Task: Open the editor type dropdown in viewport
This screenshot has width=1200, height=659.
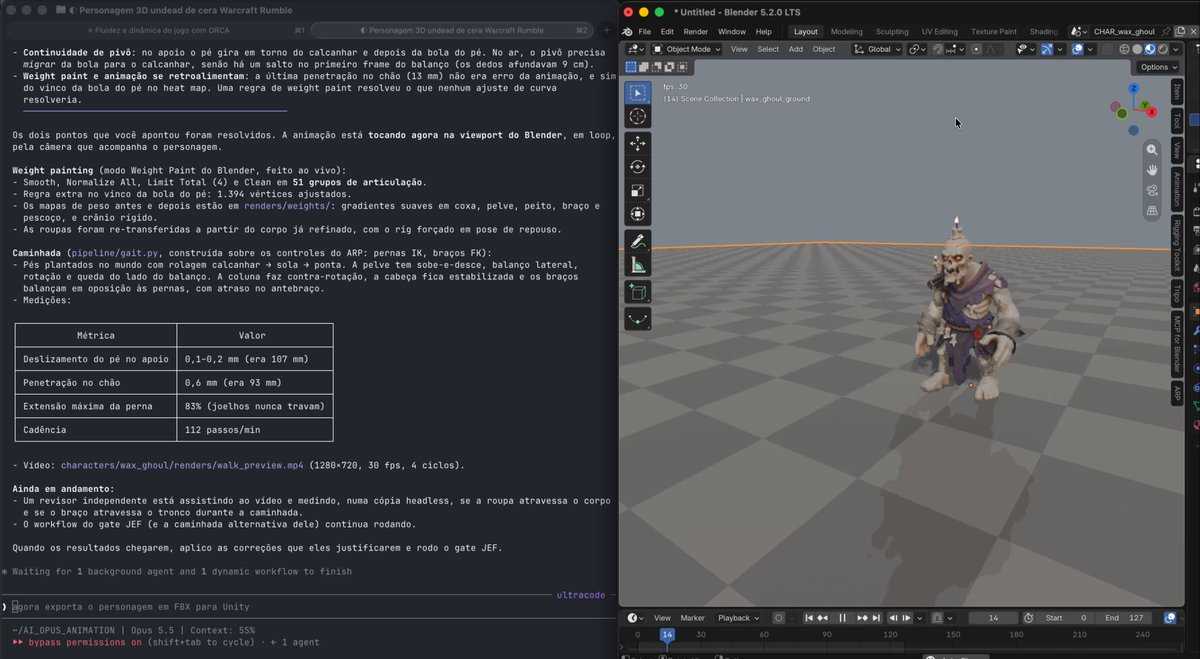Action: pyautogui.click(x=634, y=49)
